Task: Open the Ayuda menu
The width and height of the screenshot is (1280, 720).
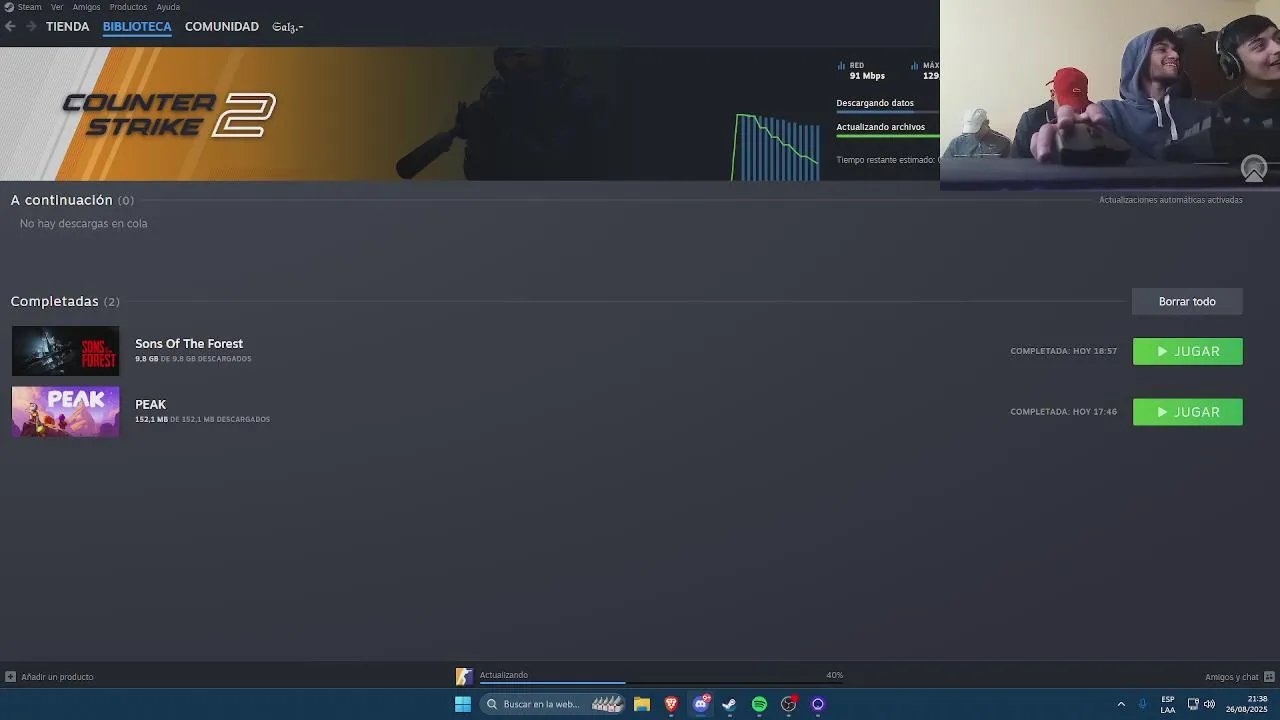Action: 168,7
